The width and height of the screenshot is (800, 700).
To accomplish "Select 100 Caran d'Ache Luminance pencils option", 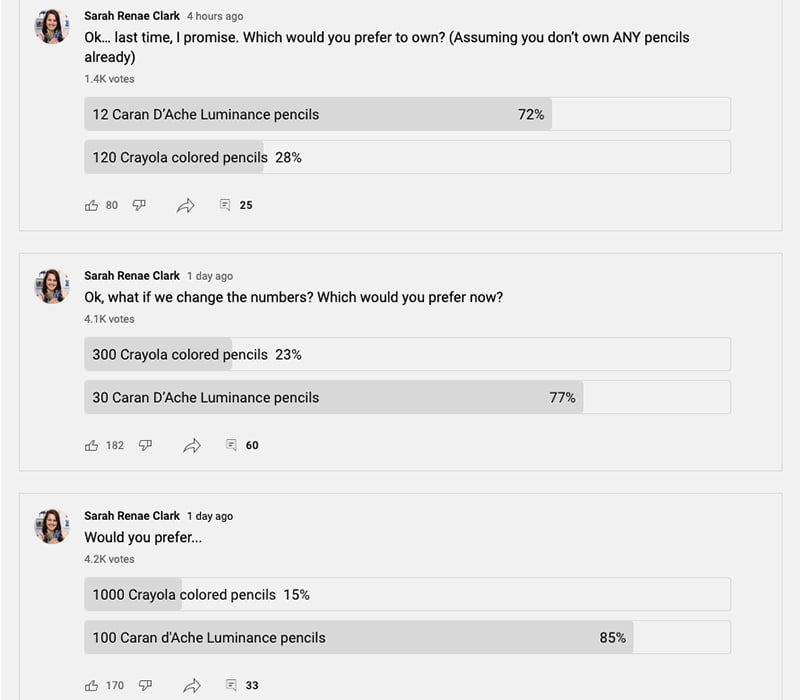I will (408, 637).
